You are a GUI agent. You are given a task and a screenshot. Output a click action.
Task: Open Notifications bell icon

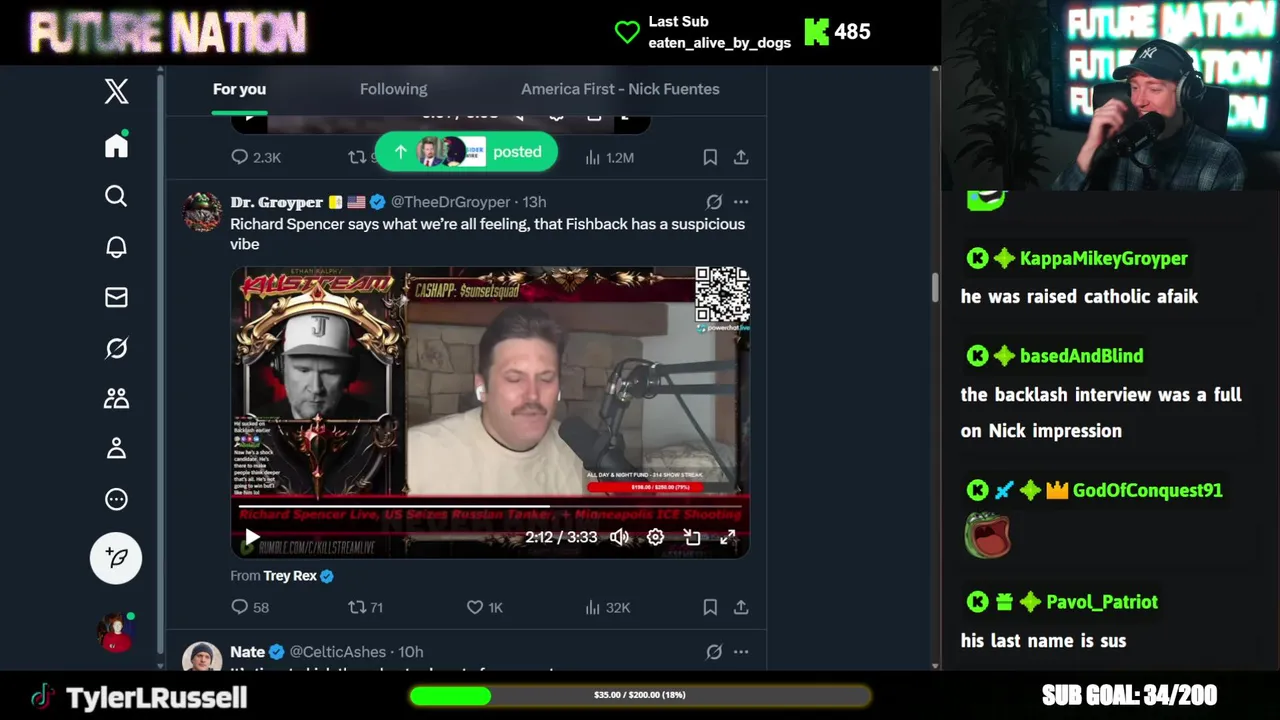point(116,247)
